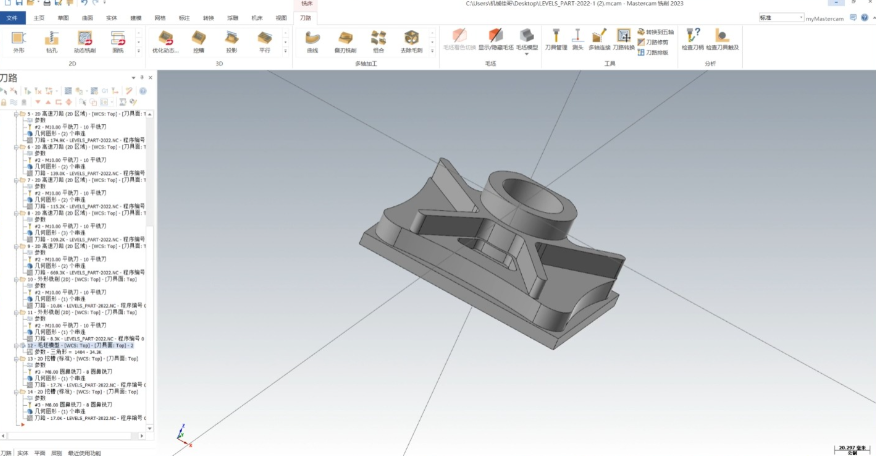Choose the 动态铣削 dynamic mill icon

[x=85, y=40]
